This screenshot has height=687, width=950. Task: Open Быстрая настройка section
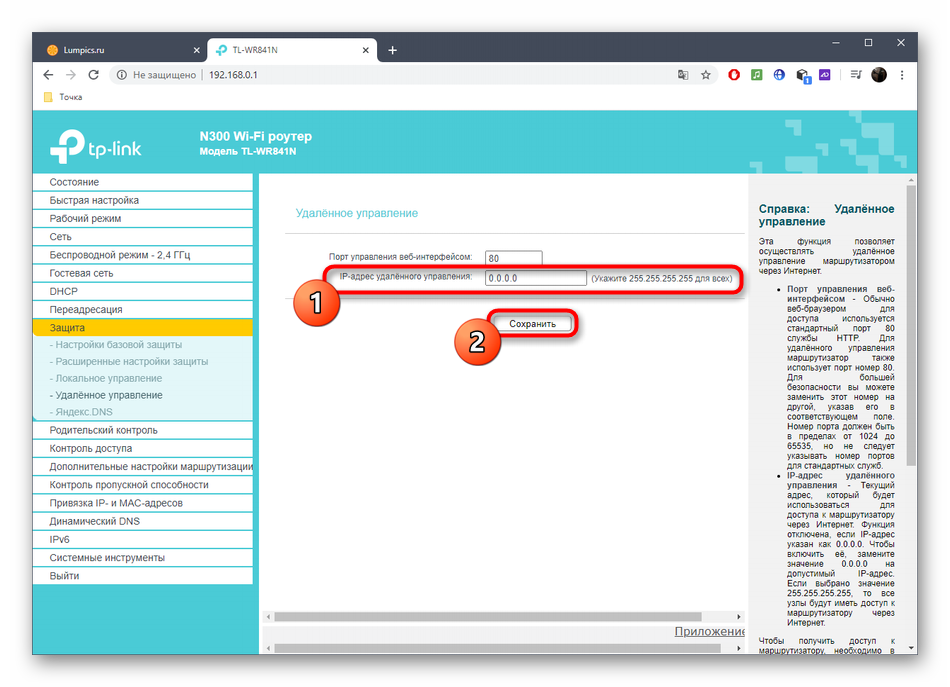click(142, 201)
